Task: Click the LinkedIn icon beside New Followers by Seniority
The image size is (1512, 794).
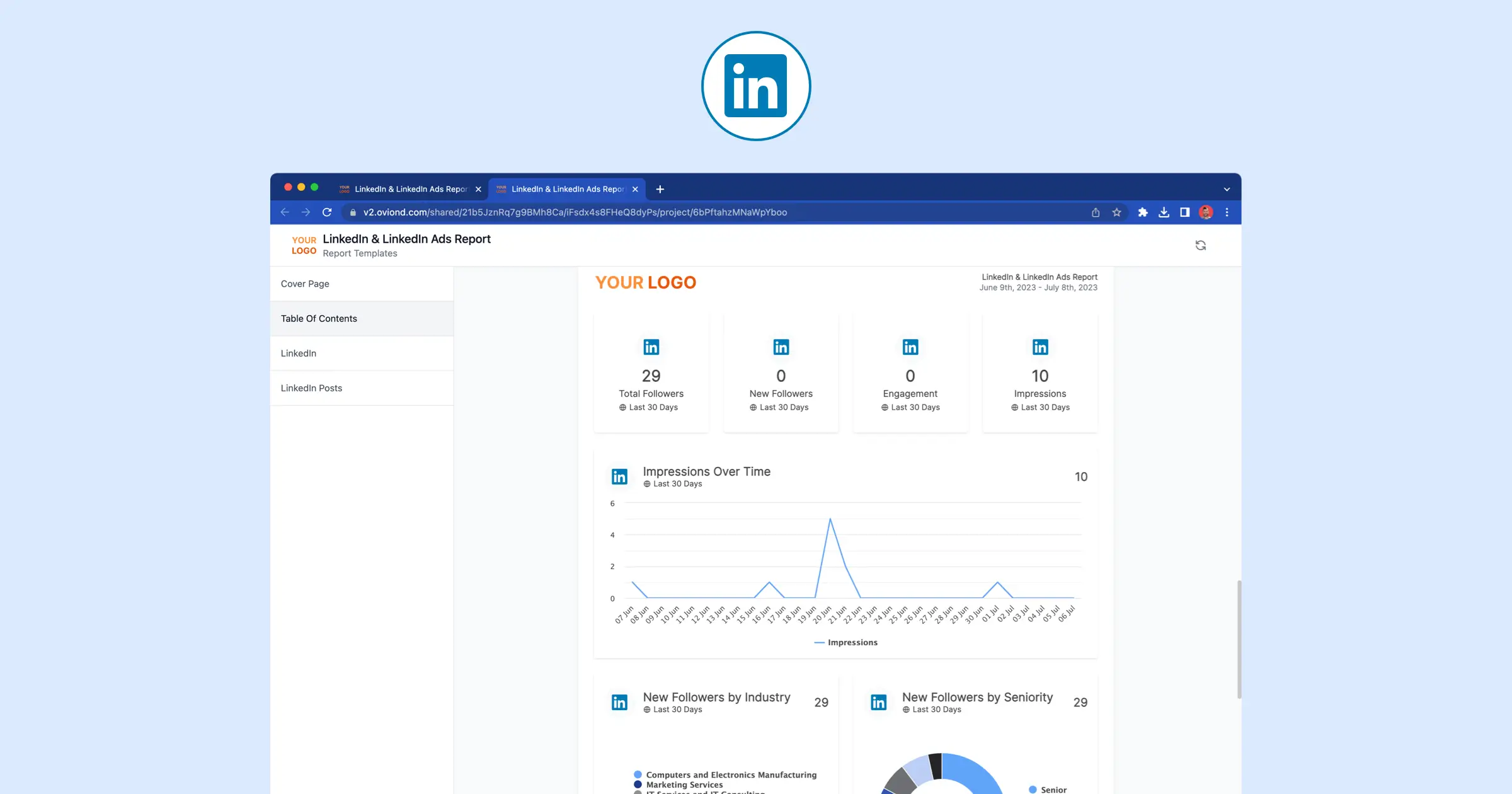Action: pos(878,703)
